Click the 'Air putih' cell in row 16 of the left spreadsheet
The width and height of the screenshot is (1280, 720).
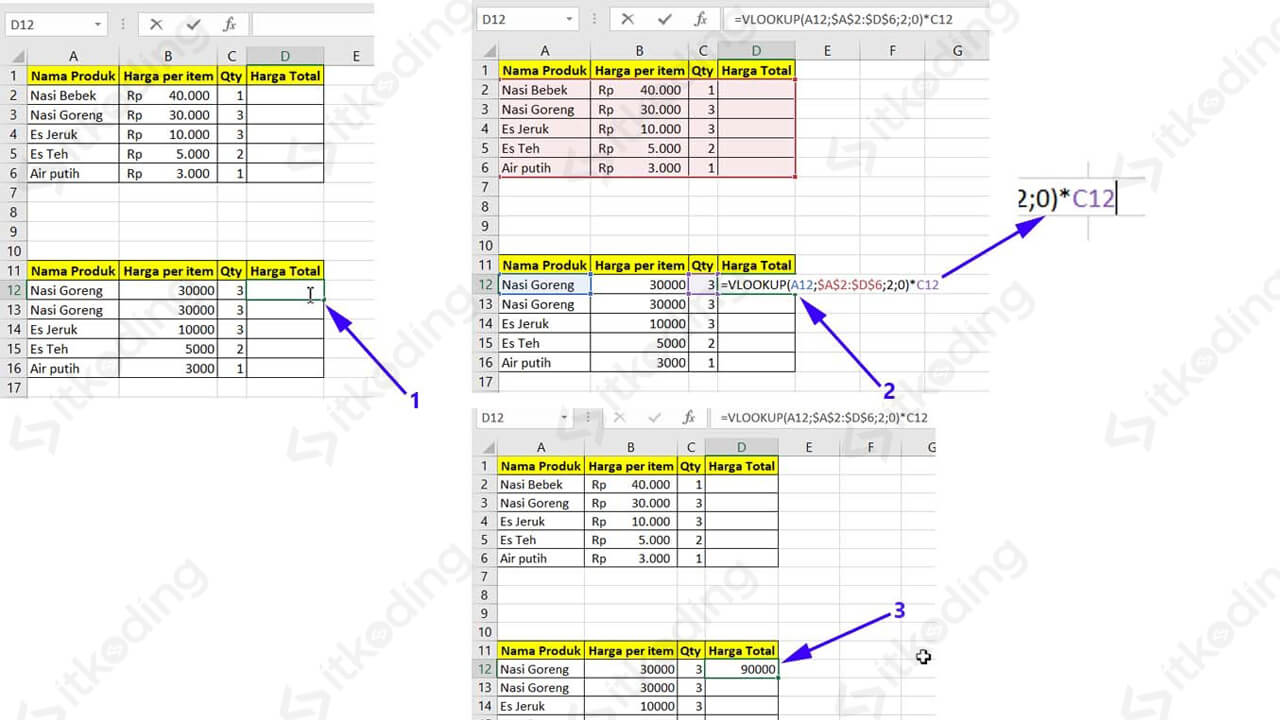tap(73, 368)
